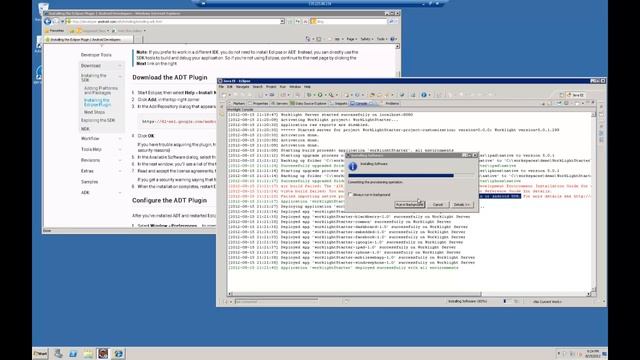This screenshot has width=640, height=360.
Task: Click the Eclipse New file toolbar icon
Action: point(224,95)
